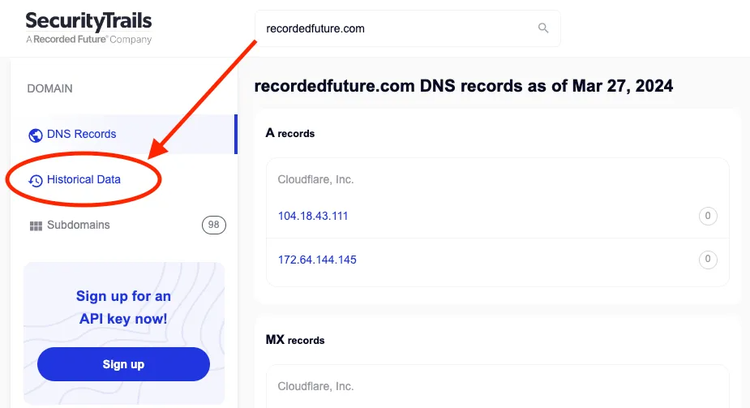Click the history clock icon
Screen dimensions: 750x408
pyautogui.click(x=35, y=181)
